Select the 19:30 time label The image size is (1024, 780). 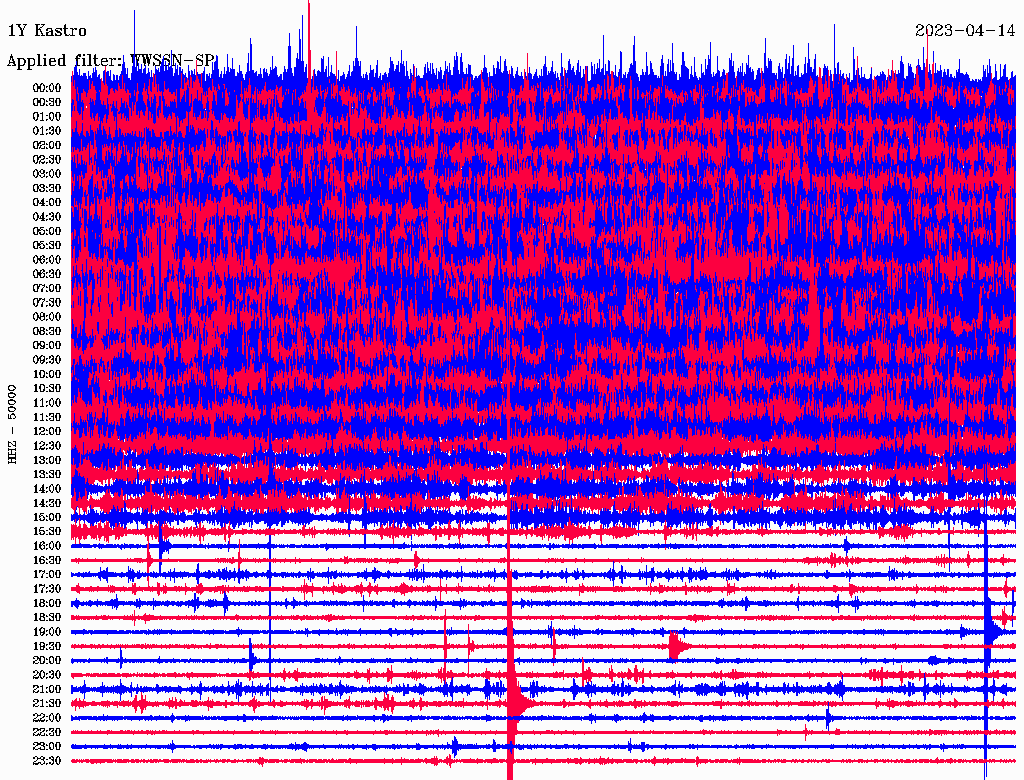tap(47, 646)
